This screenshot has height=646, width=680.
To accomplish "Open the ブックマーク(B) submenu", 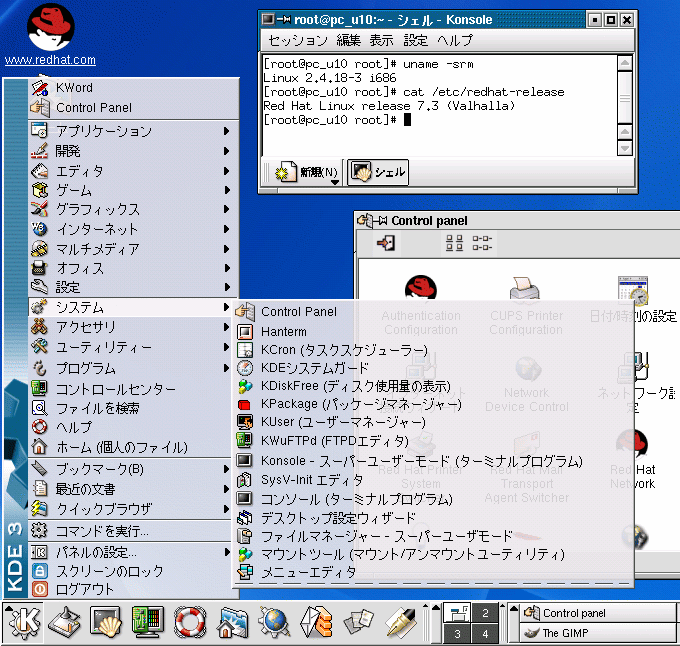I will [x=130, y=469].
